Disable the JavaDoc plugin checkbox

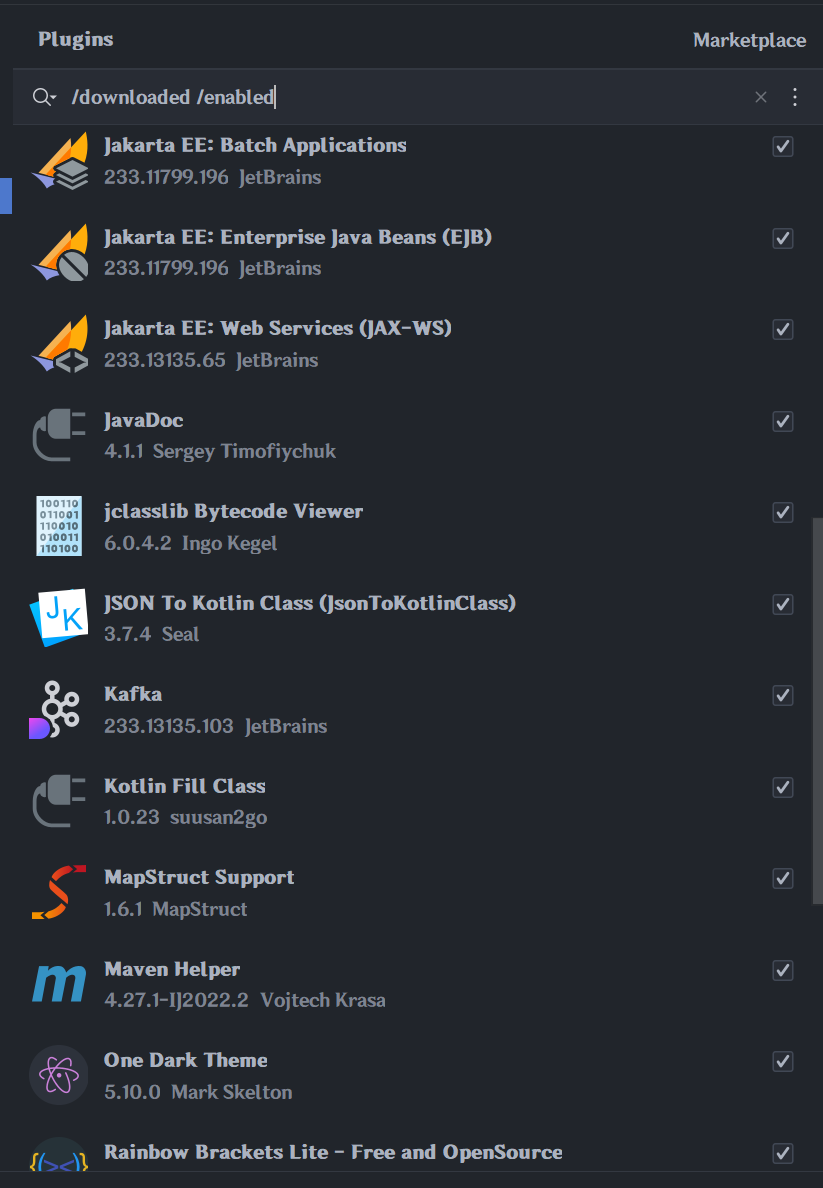[783, 421]
